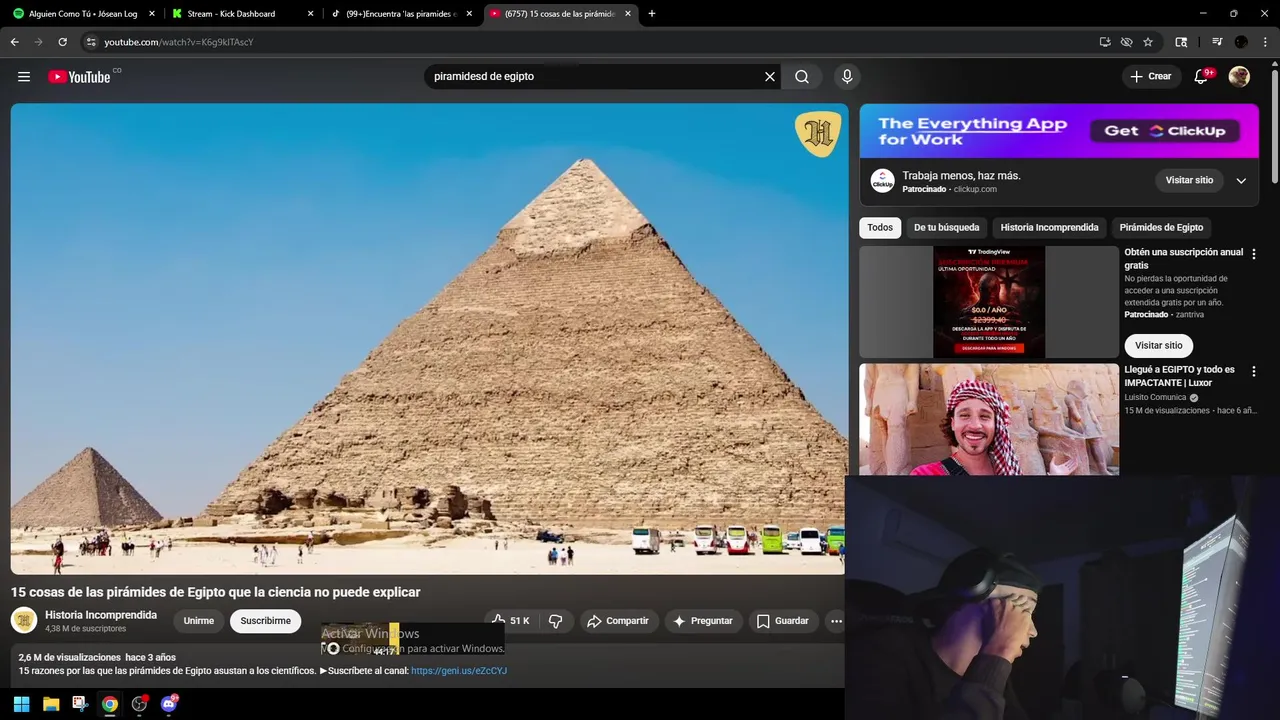
Task: Open the Luisito Comunica channel name
Action: tap(1155, 397)
